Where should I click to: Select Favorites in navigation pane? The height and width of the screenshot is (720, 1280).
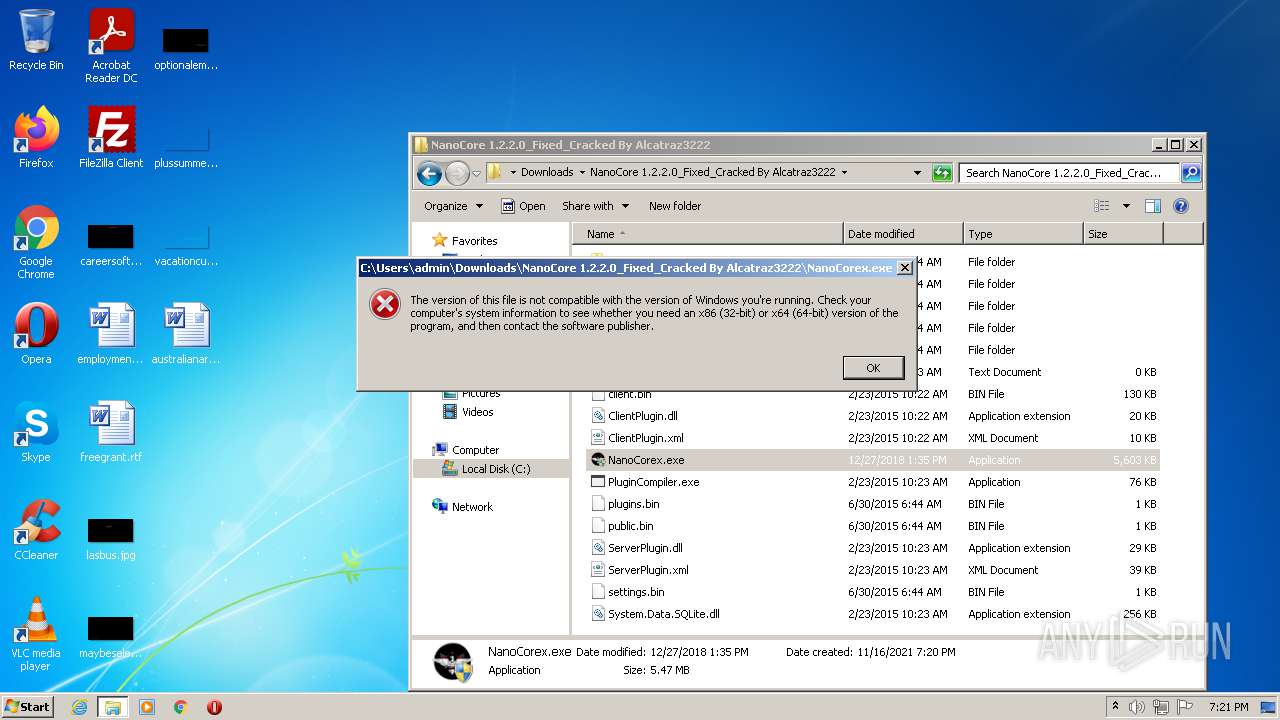click(x=474, y=241)
